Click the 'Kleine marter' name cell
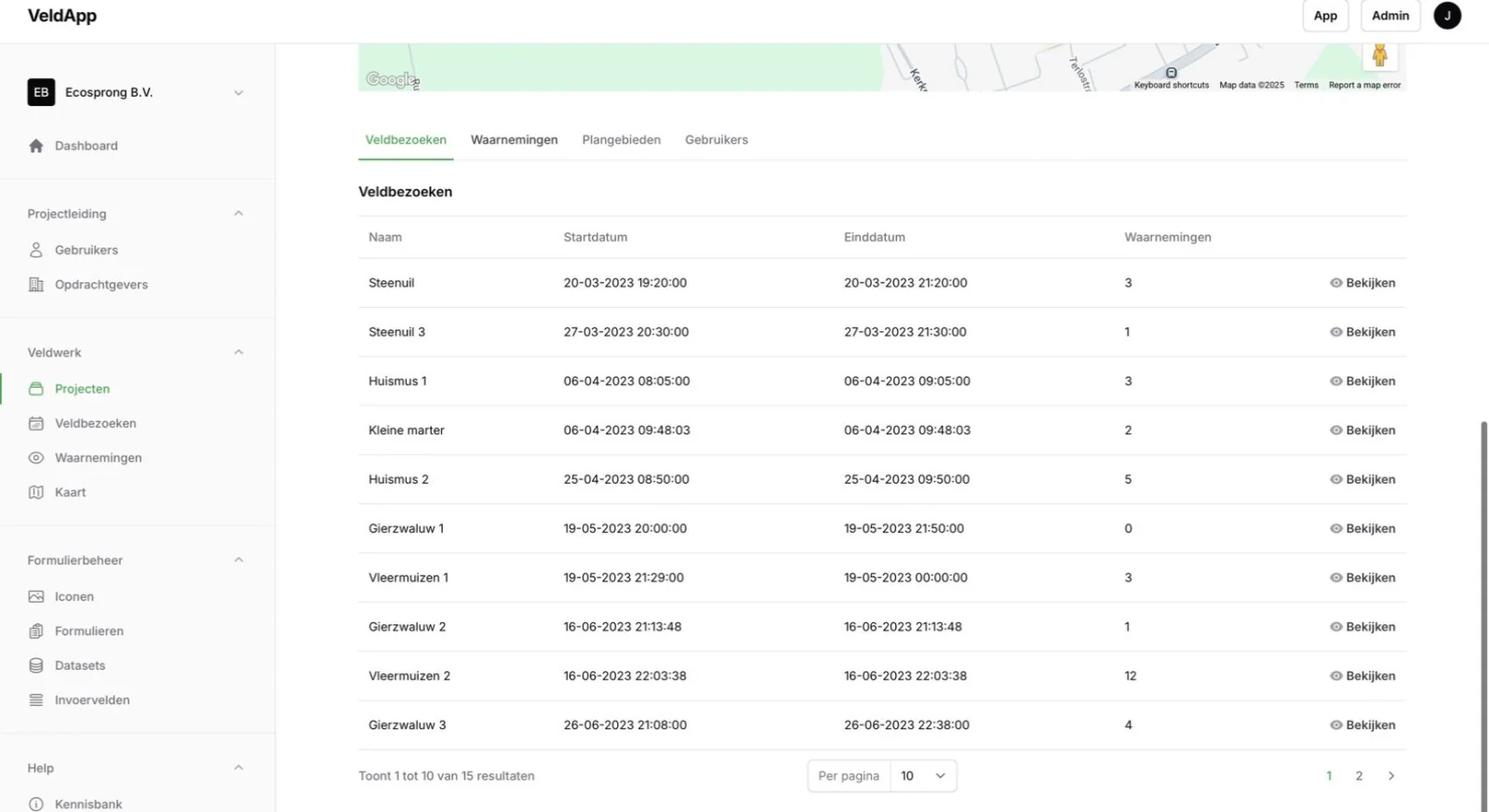The image size is (1489, 812). click(x=407, y=431)
